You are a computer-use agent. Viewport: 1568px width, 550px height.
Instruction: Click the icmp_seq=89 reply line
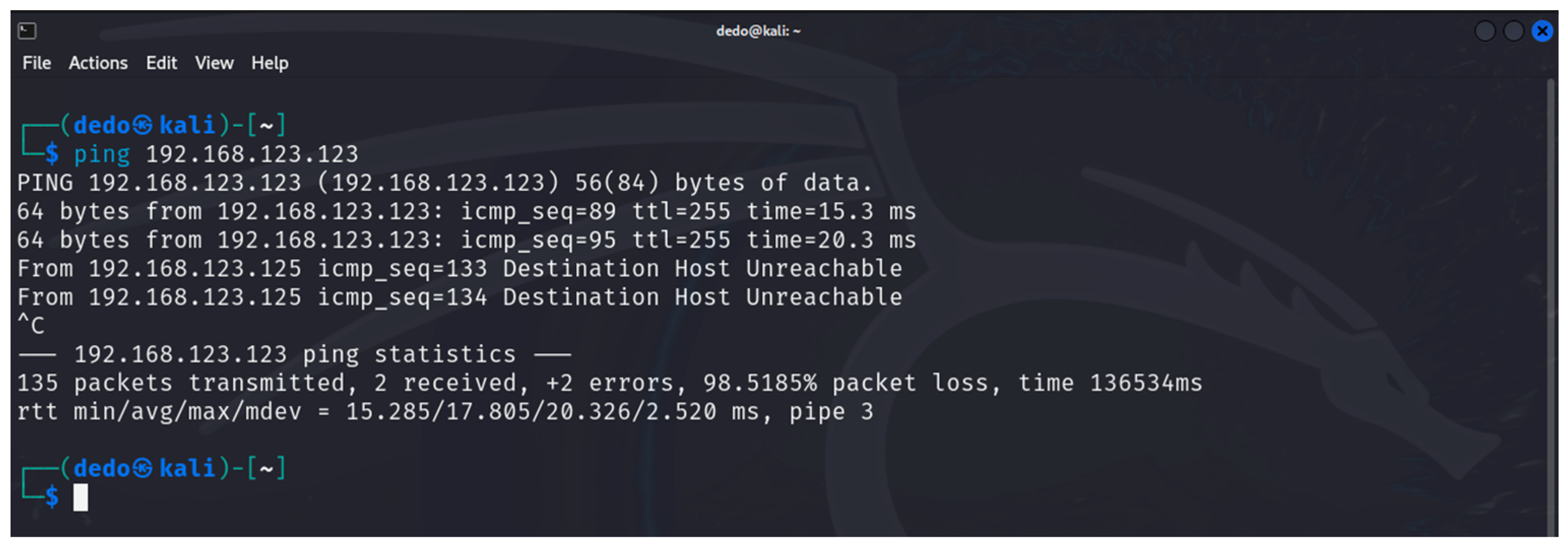[466, 211]
